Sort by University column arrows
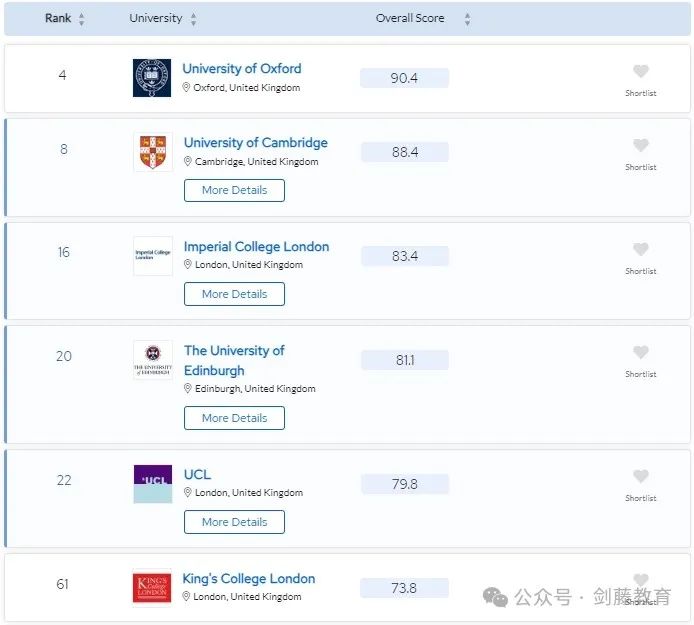The image size is (694, 625). [x=193, y=19]
